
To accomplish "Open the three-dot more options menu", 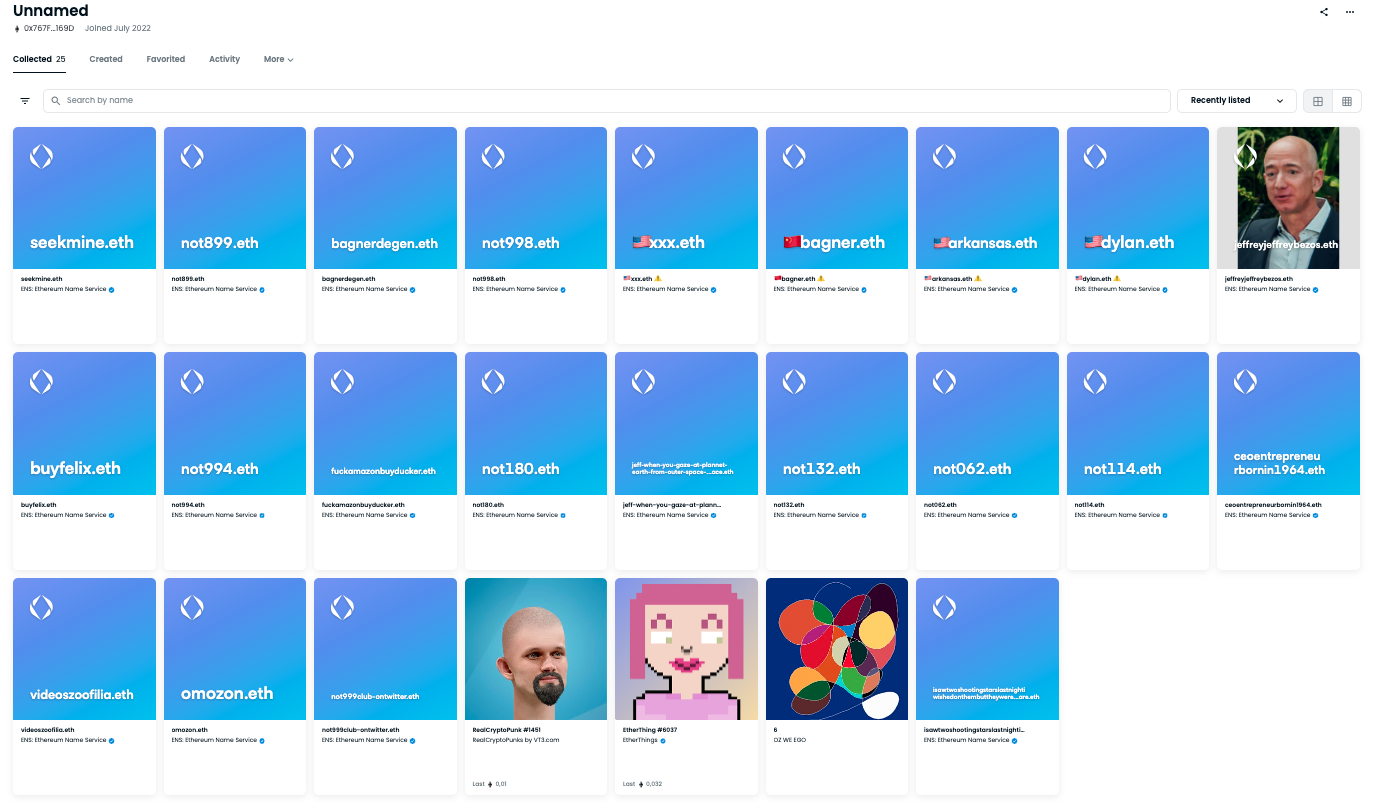I will coord(1350,12).
